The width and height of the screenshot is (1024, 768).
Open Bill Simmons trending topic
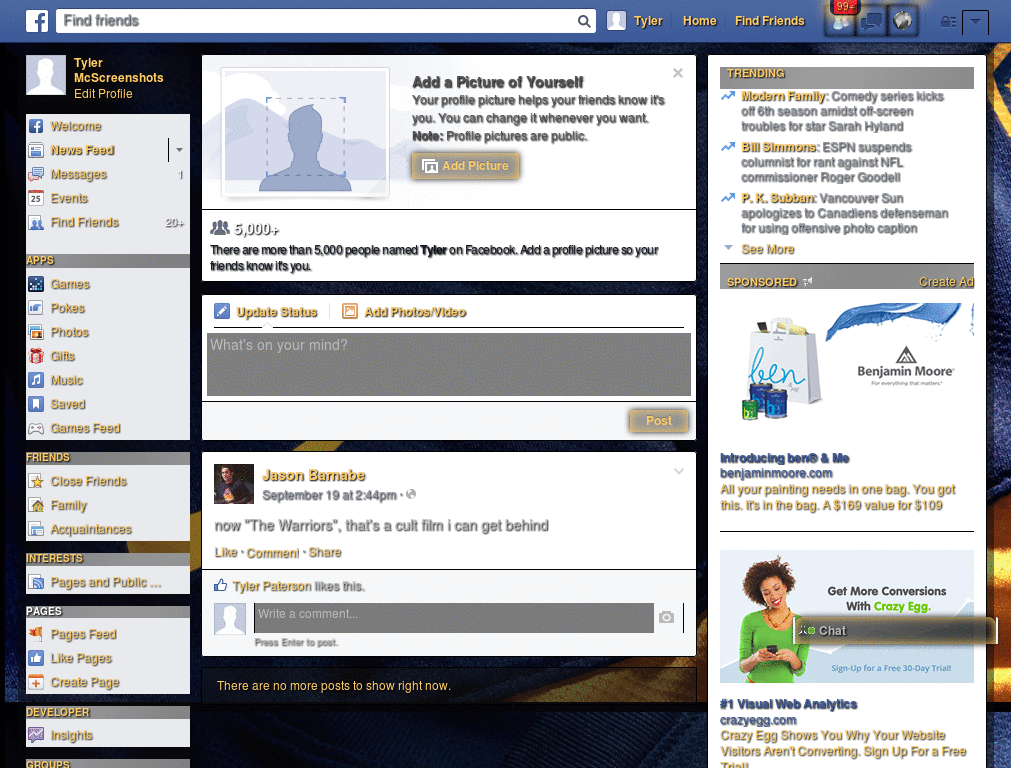pos(779,148)
